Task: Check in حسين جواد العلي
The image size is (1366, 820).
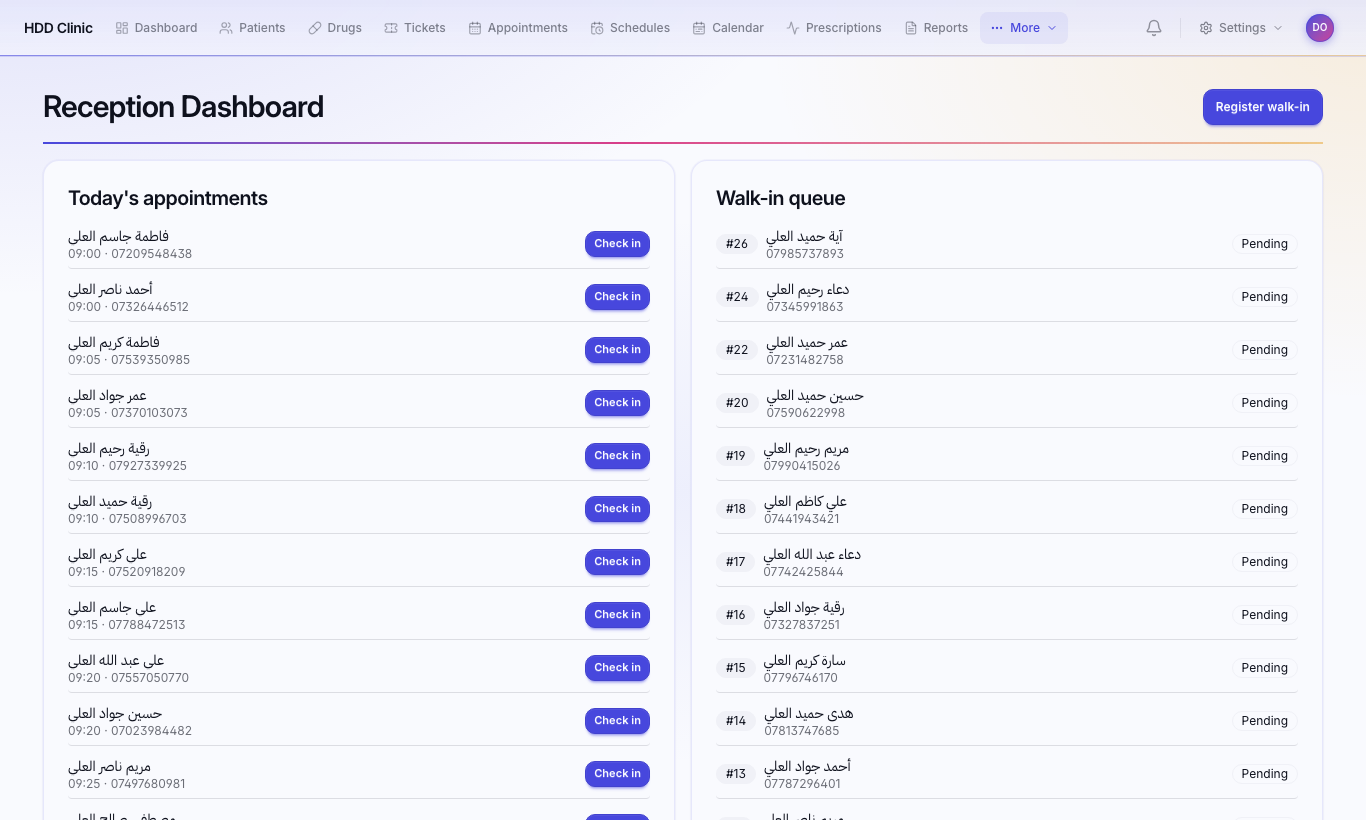Action: pos(617,721)
